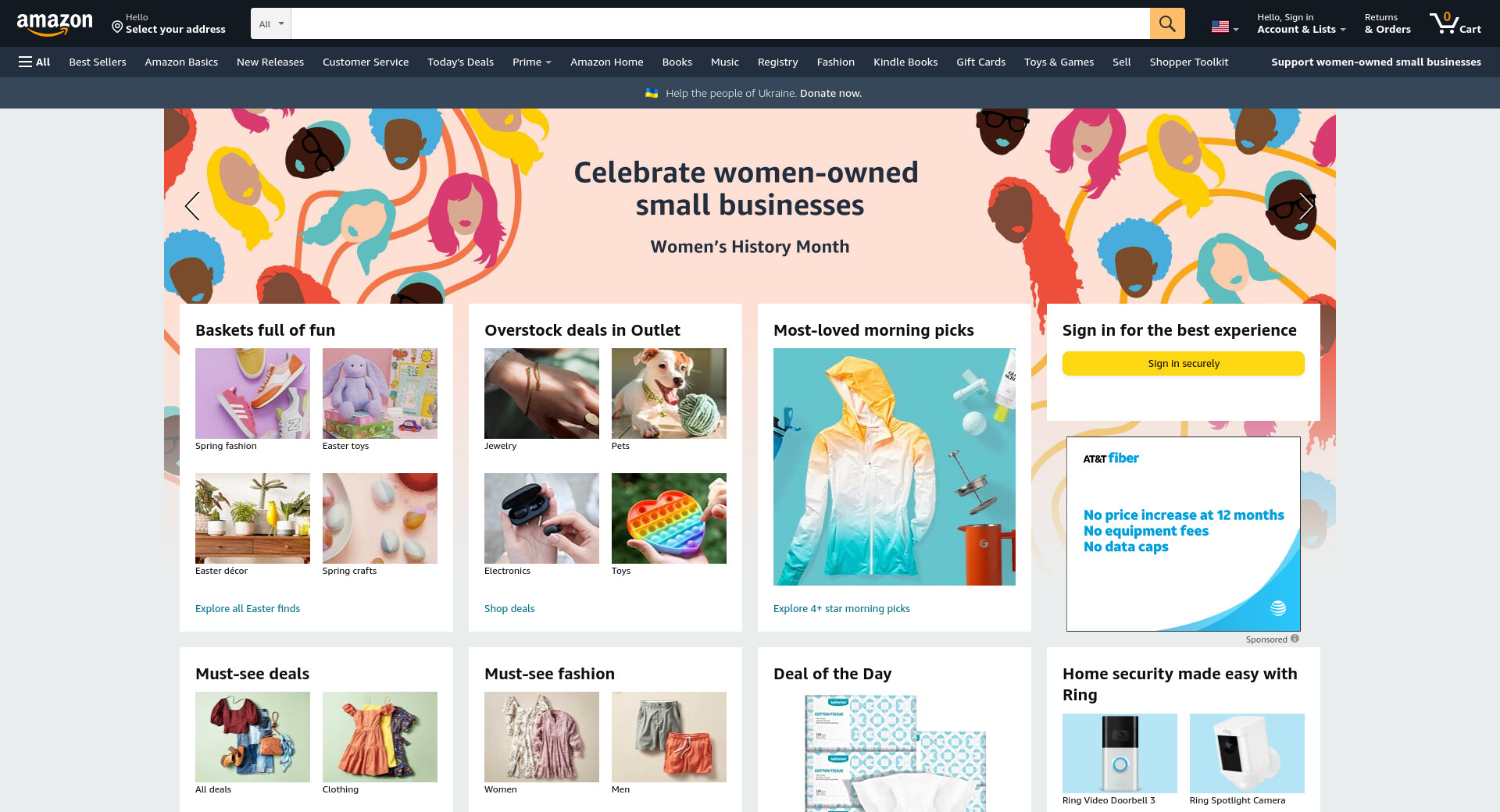Open Music in the nav bar
This screenshot has height=812, width=1500.
point(725,62)
